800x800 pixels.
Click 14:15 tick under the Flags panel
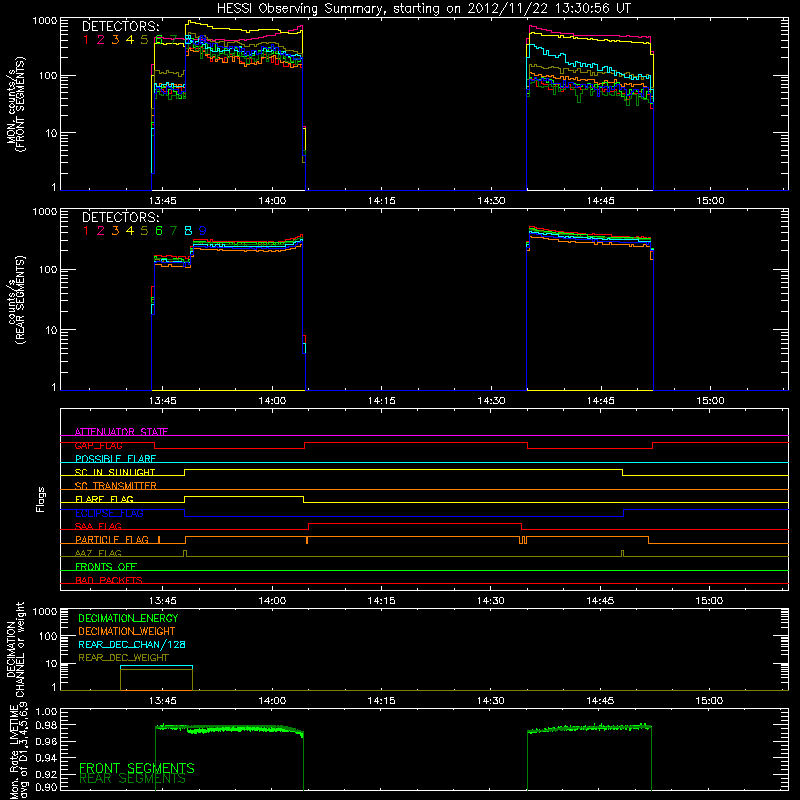[x=382, y=601]
